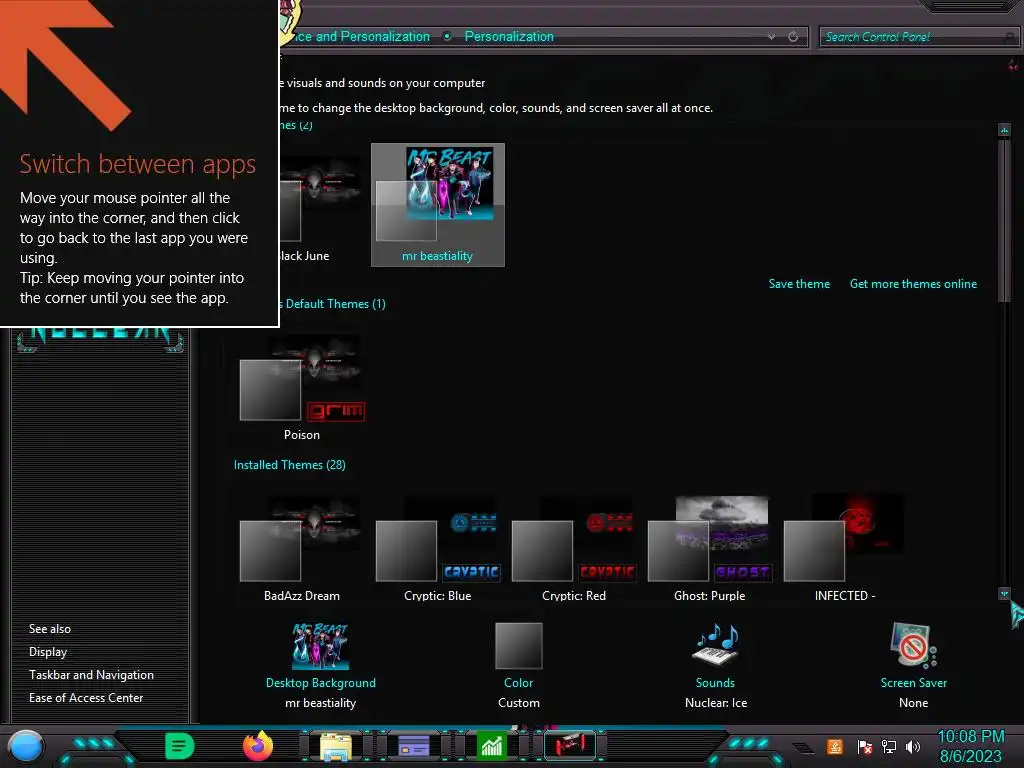This screenshot has width=1024, height=768.
Task: Open the Start orb button
Action: [x=26, y=747]
